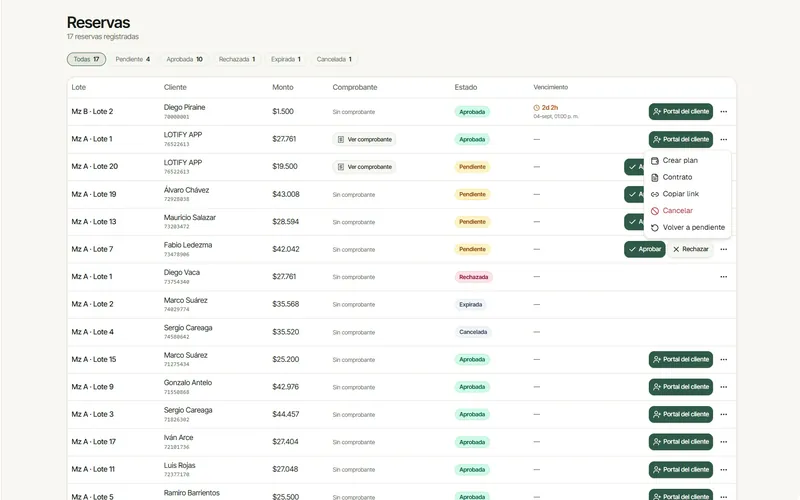Viewport: 800px width, 500px height.
Task: Click lot Mz A · Lote 4
Action: click(93, 332)
